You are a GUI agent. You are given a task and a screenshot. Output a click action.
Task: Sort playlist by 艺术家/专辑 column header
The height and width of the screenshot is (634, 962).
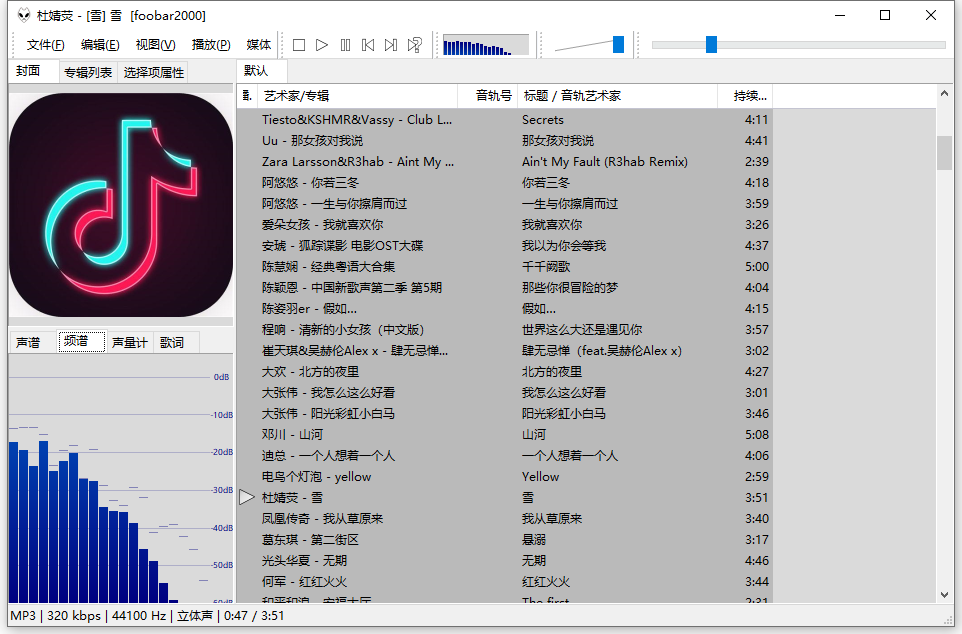point(355,96)
